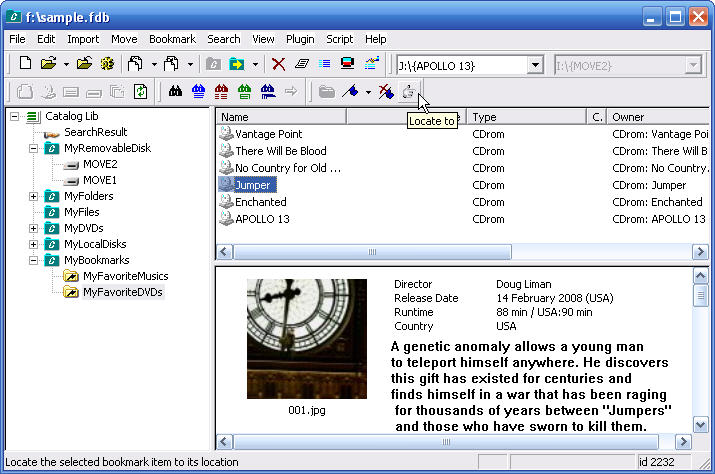Click the New catalog file icon
Viewport: 715px width, 474px height.
click(x=25, y=64)
